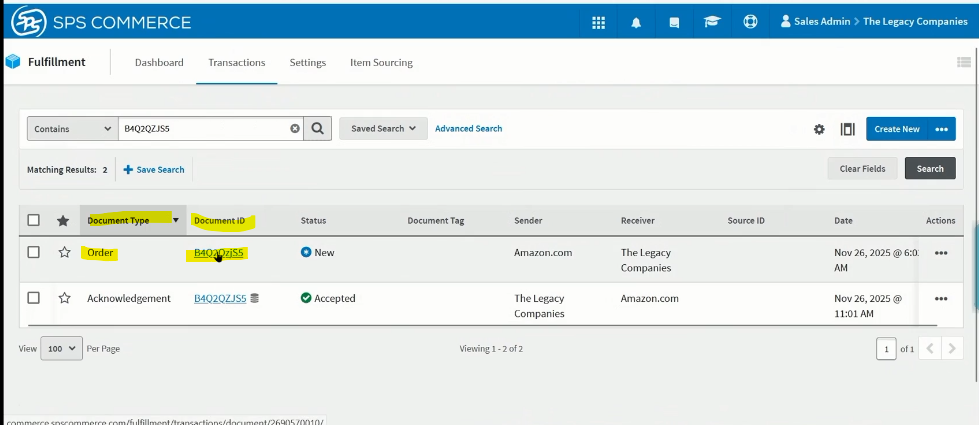Clear the search text with the x icon
Viewport: 979px width, 425px height.
coord(295,129)
